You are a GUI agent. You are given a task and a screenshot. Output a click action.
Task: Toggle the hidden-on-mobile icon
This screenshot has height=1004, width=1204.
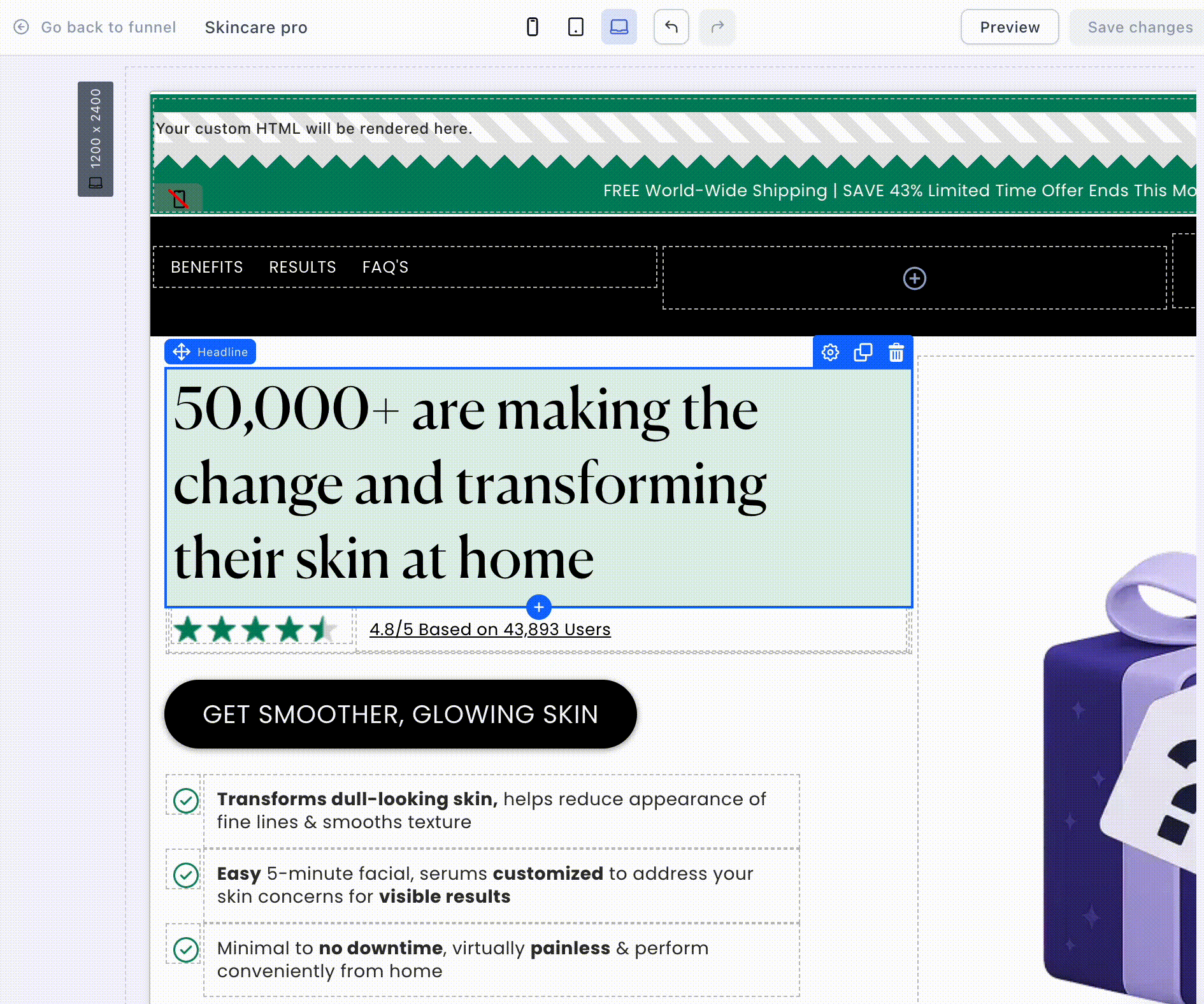tap(178, 199)
